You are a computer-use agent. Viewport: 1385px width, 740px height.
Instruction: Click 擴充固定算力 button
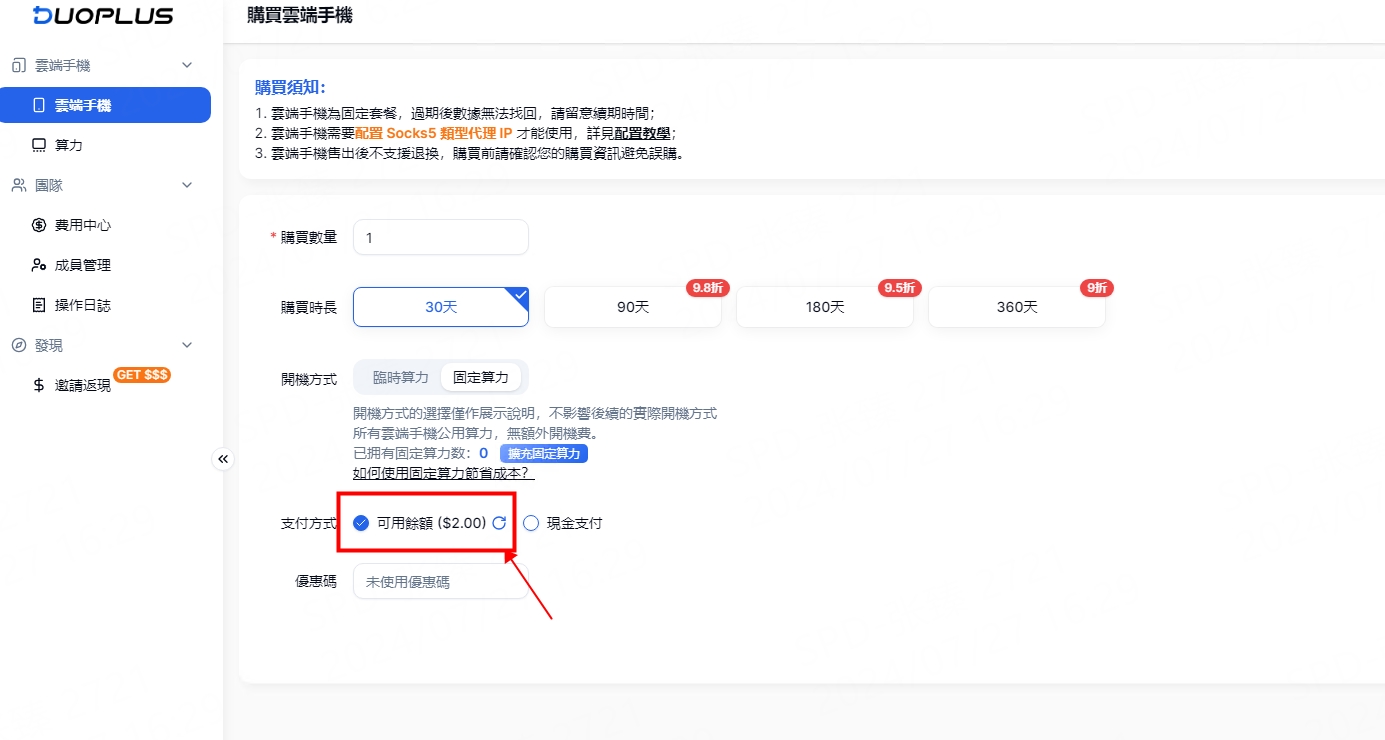click(x=543, y=454)
